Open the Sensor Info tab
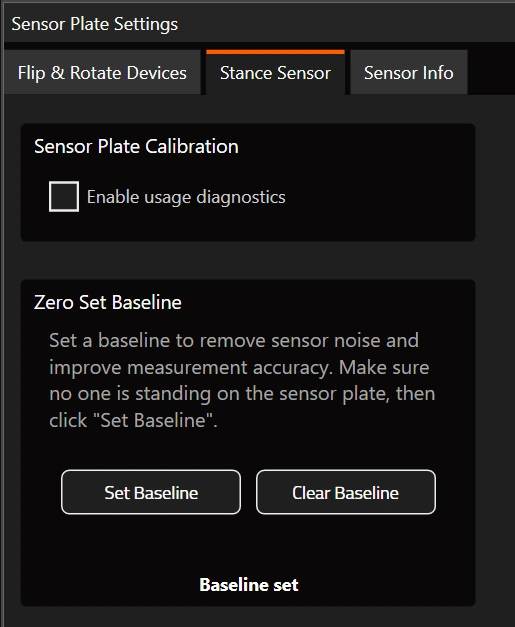 click(409, 73)
